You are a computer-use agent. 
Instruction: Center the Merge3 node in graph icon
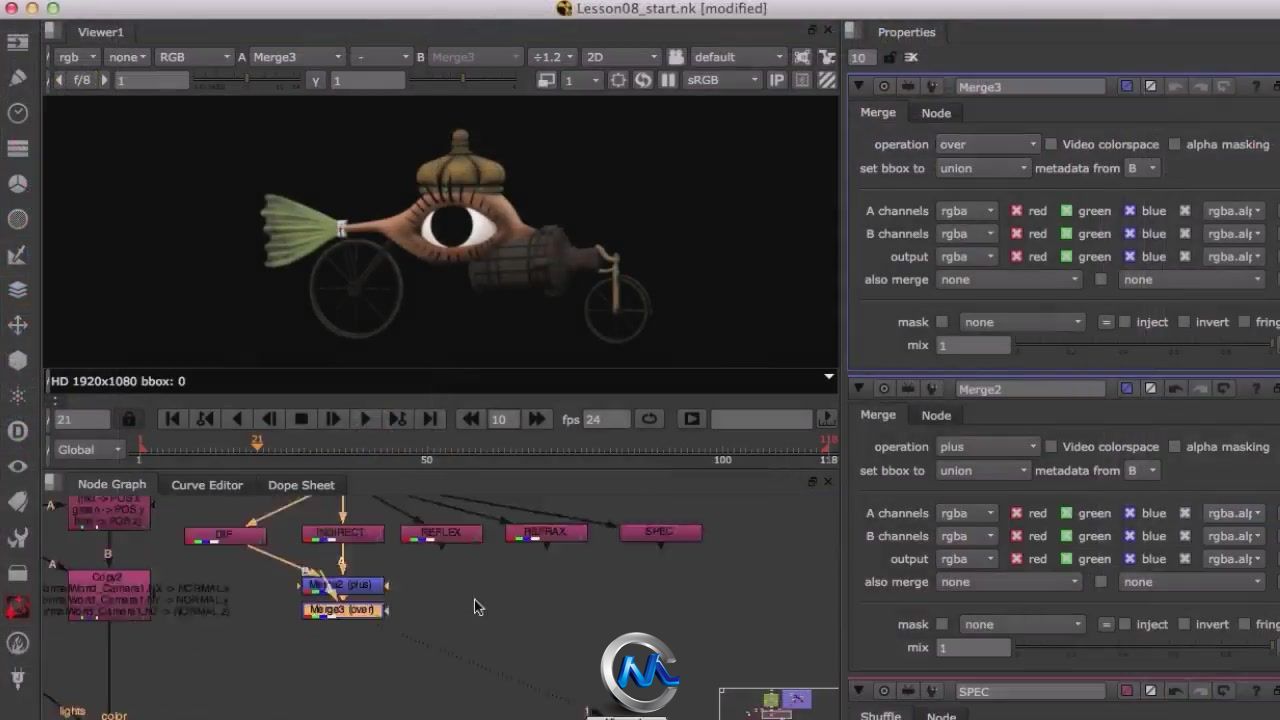tap(883, 87)
